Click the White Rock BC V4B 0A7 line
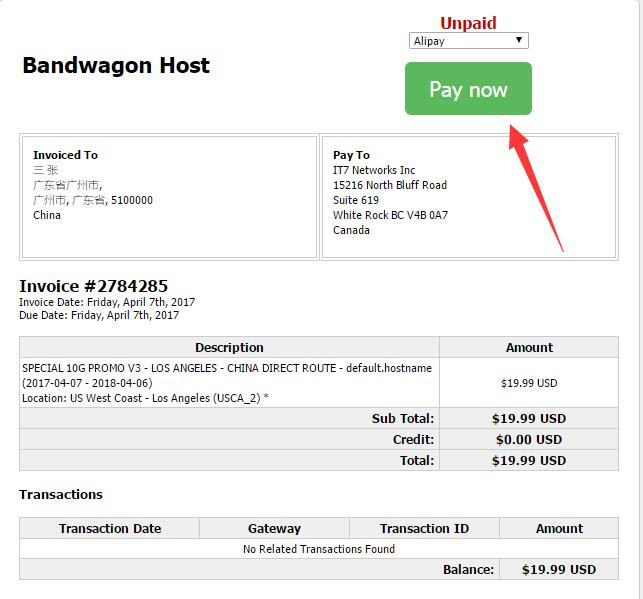643x599 pixels. [x=390, y=215]
